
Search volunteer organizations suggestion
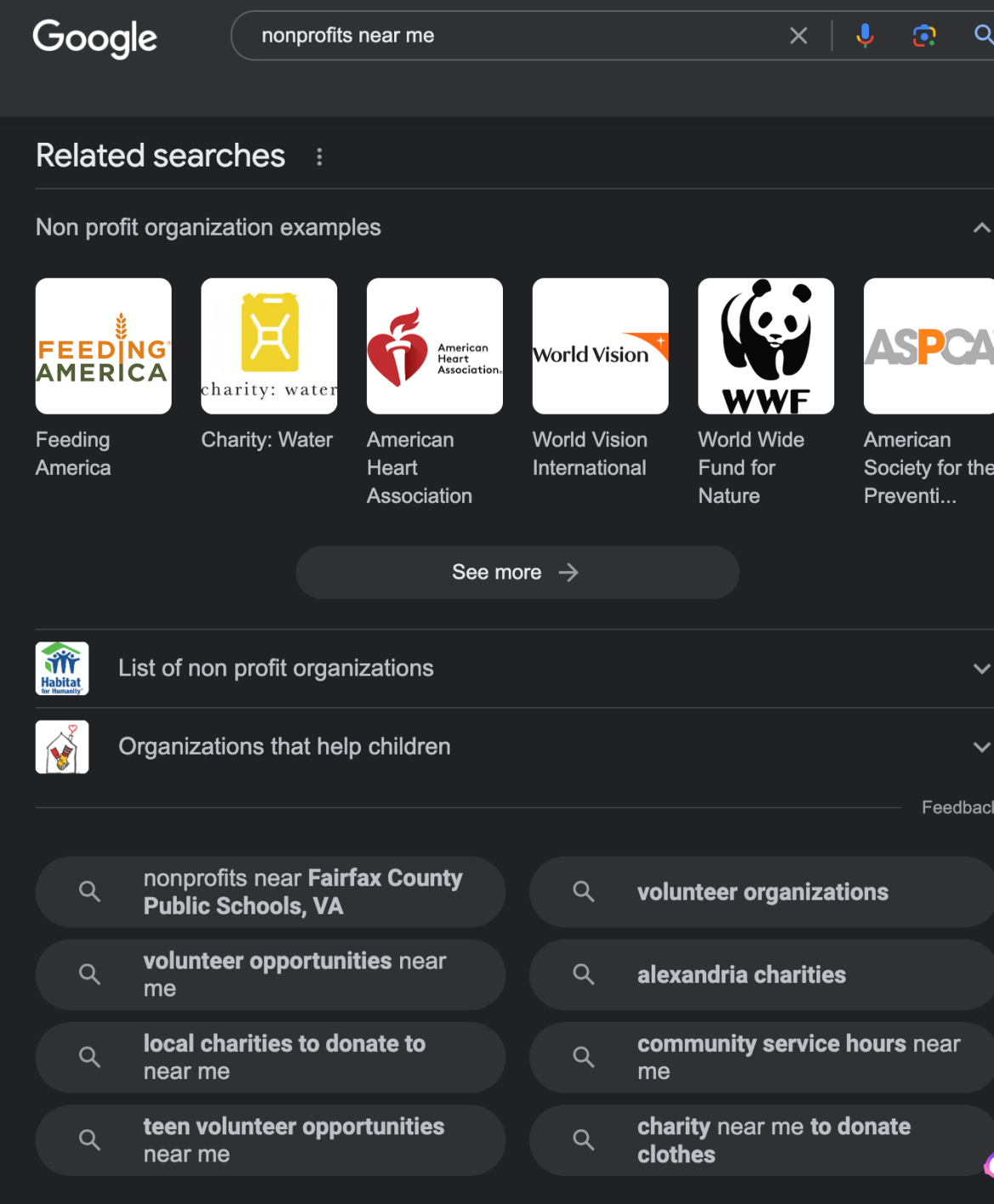click(x=762, y=892)
